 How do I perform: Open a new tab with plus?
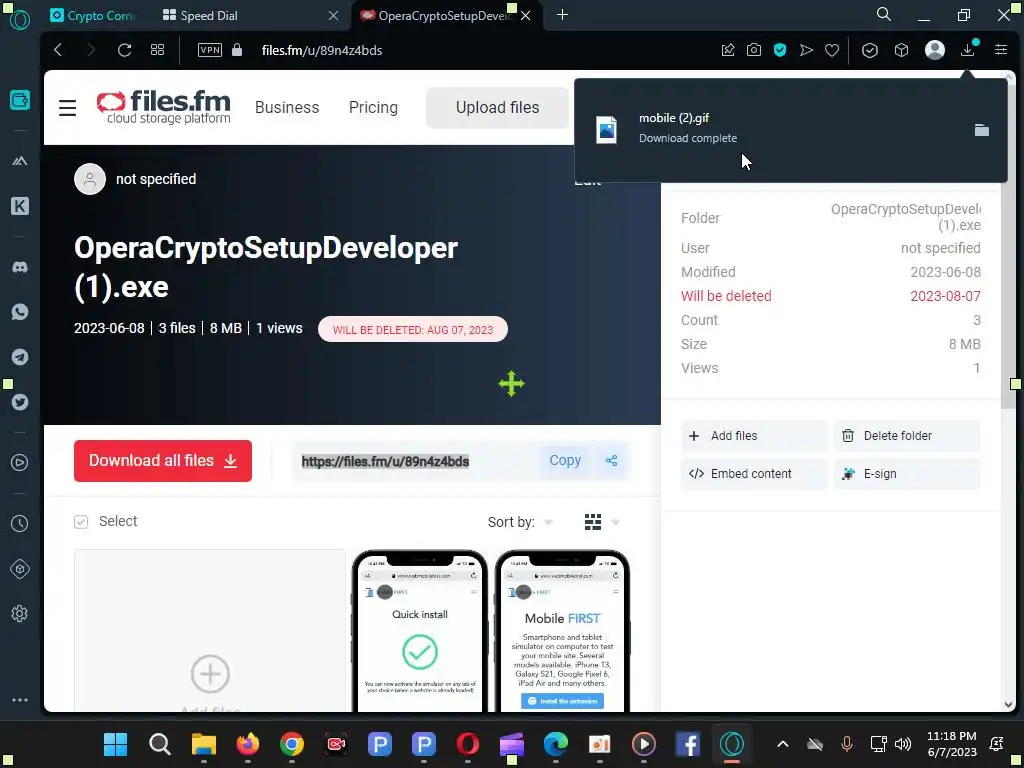point(562,15)
